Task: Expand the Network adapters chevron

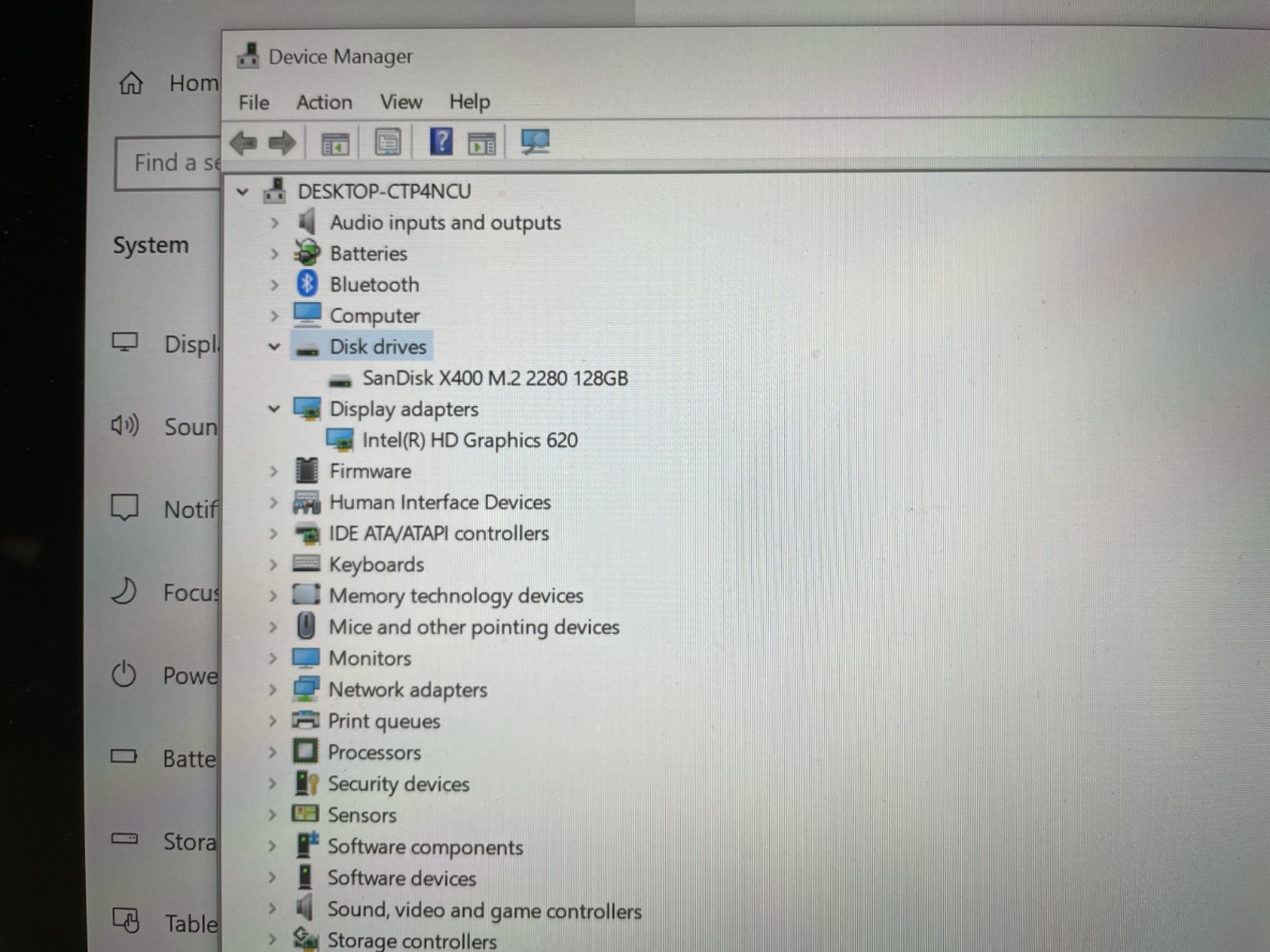Action: [x=272, y=689]
